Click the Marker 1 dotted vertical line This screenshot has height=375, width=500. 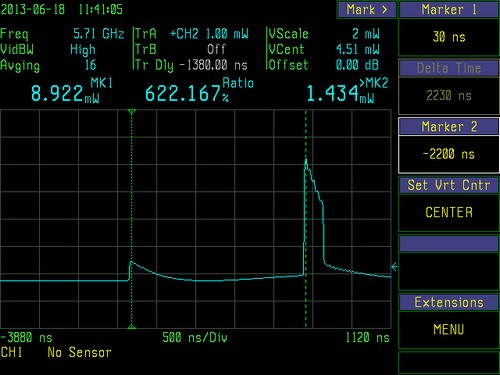coord(132,219)
